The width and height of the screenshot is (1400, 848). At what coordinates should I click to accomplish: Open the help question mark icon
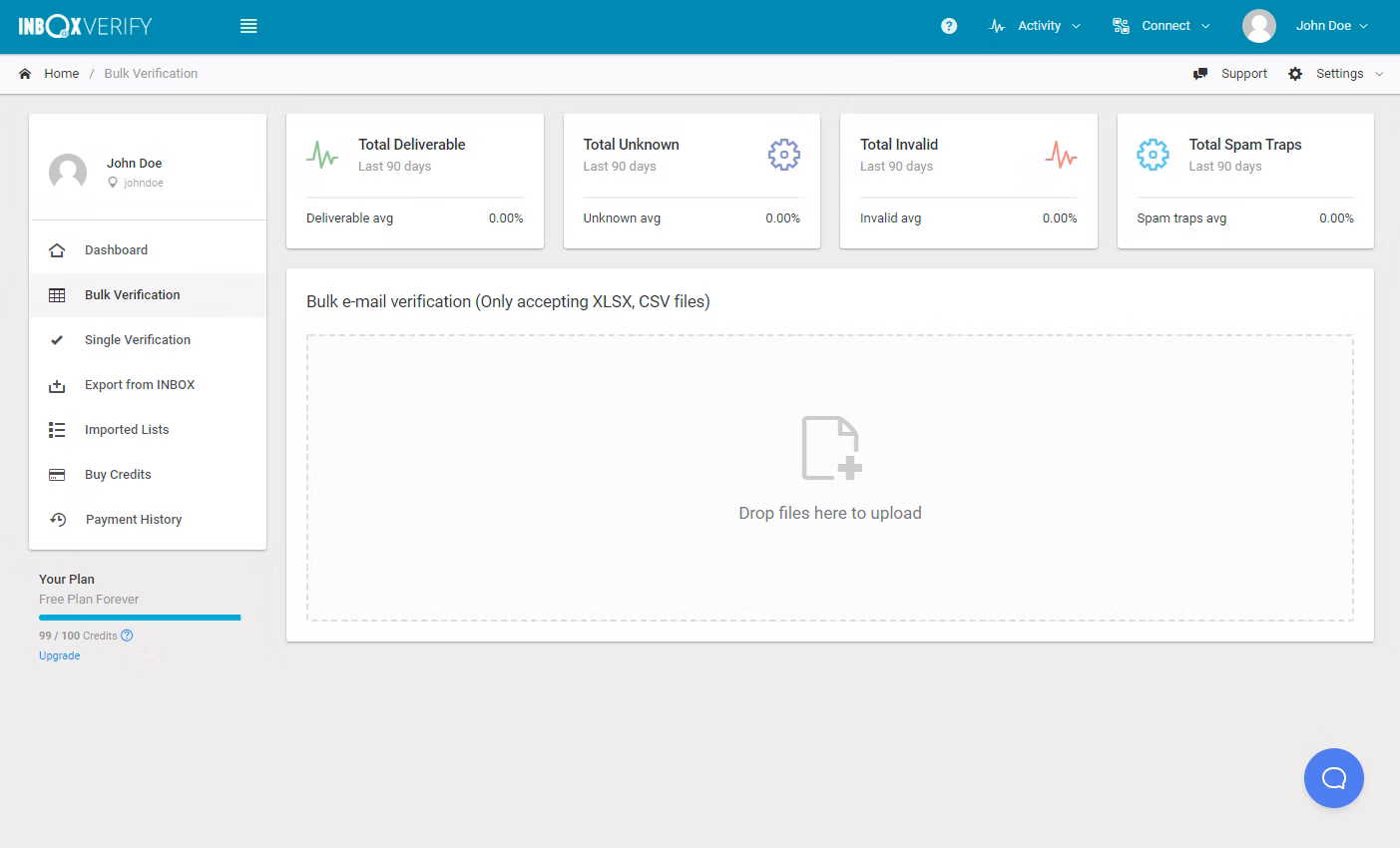tap(949, 26)
